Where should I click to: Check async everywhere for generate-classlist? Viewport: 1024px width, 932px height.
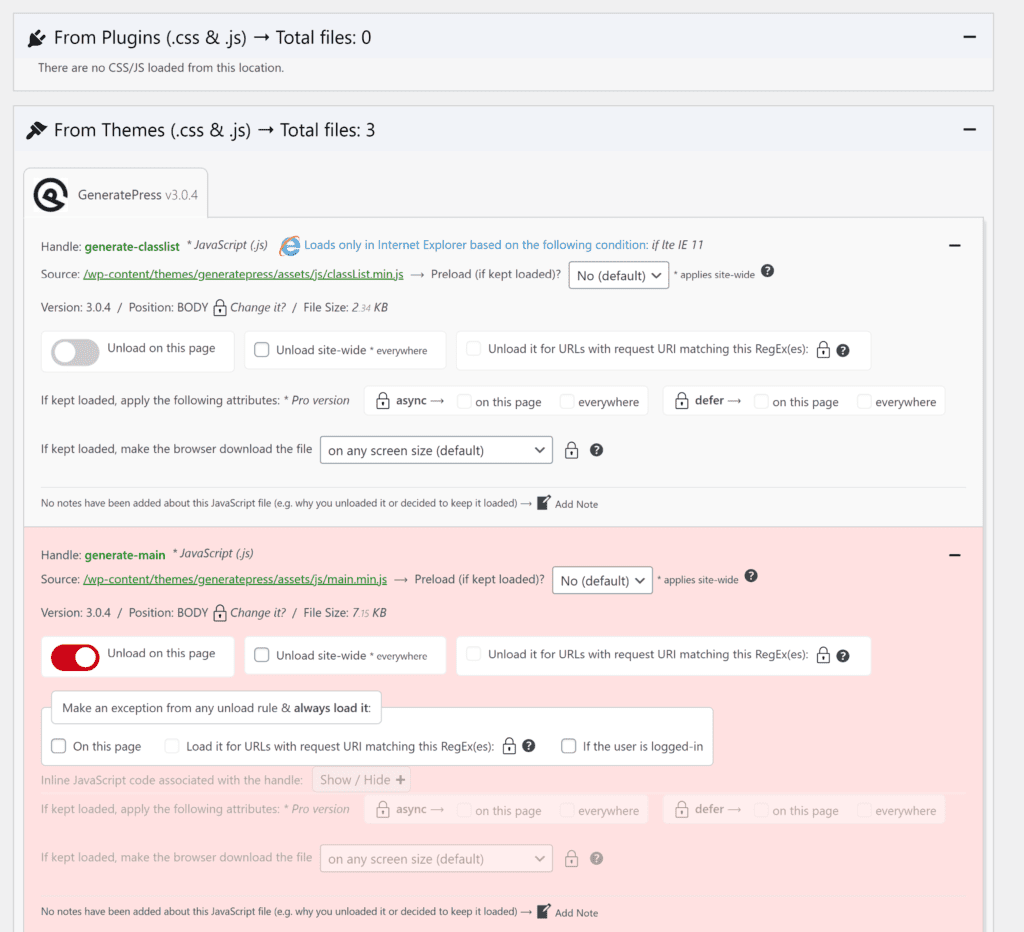pos(567,402)
